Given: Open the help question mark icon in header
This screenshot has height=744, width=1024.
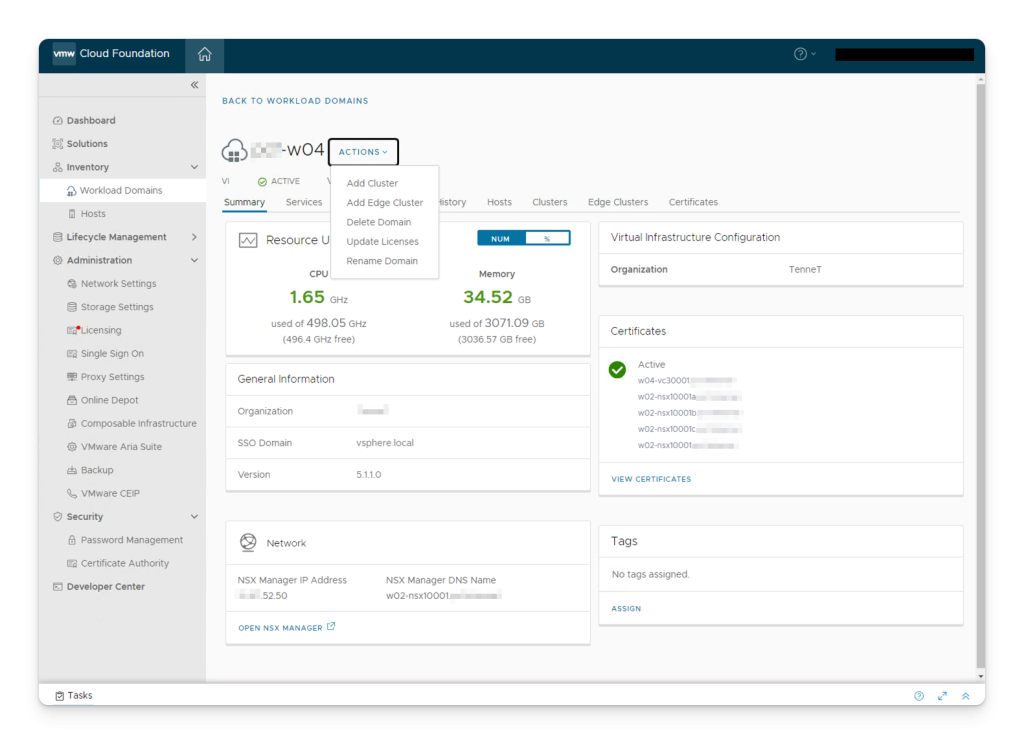Looking at the screenshot, I should (800, 54).
